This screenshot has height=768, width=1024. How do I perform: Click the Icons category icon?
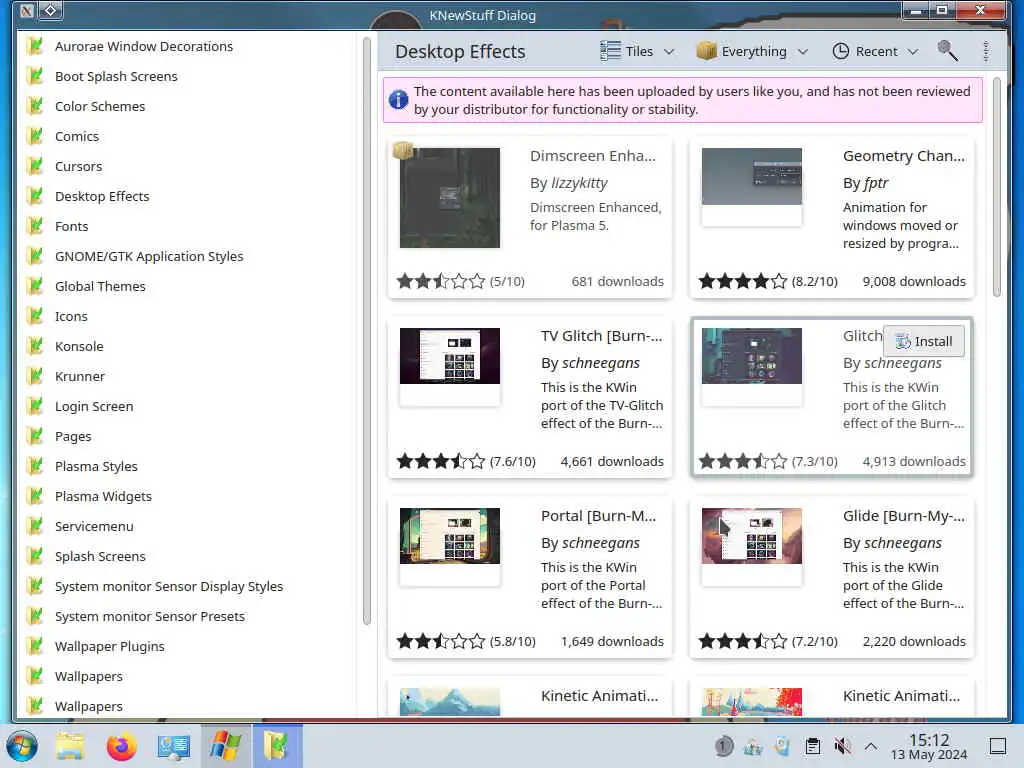35,317
